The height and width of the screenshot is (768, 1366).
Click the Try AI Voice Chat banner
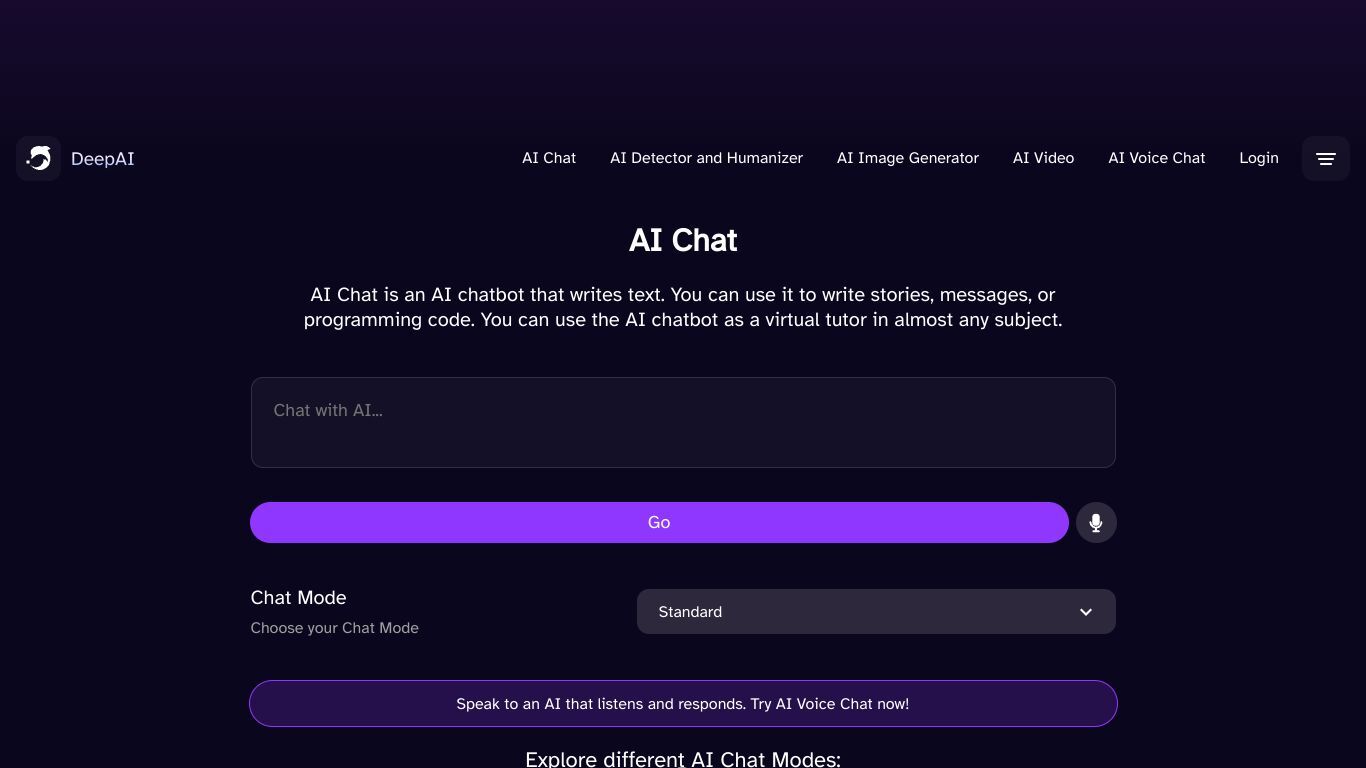coord(683,704)
